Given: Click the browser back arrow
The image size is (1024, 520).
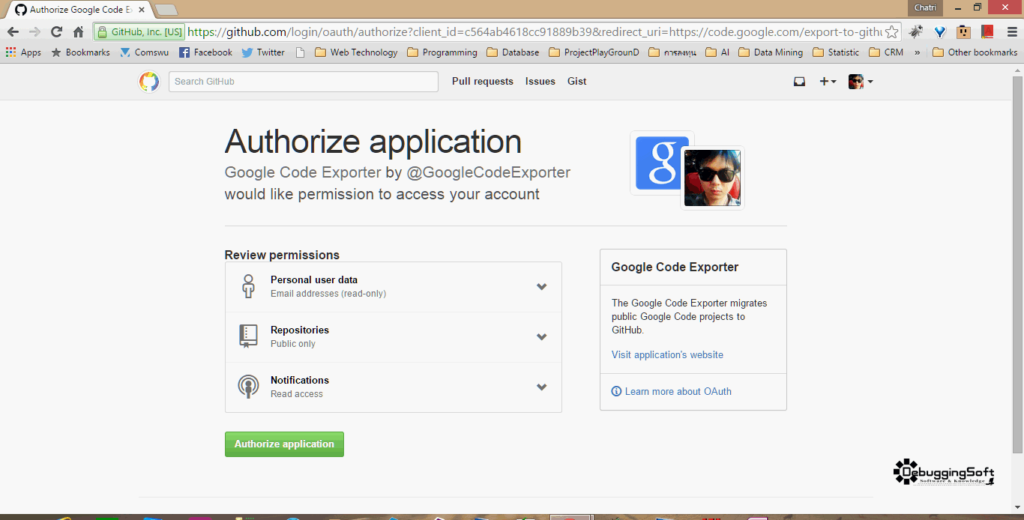Looking at the screenshot, I should click(13, 31).
